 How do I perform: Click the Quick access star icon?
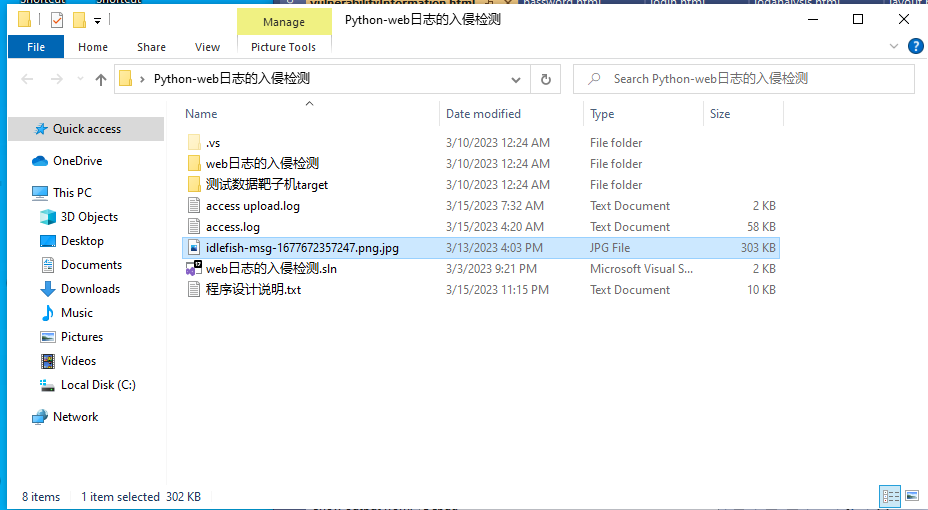point(40,129)
